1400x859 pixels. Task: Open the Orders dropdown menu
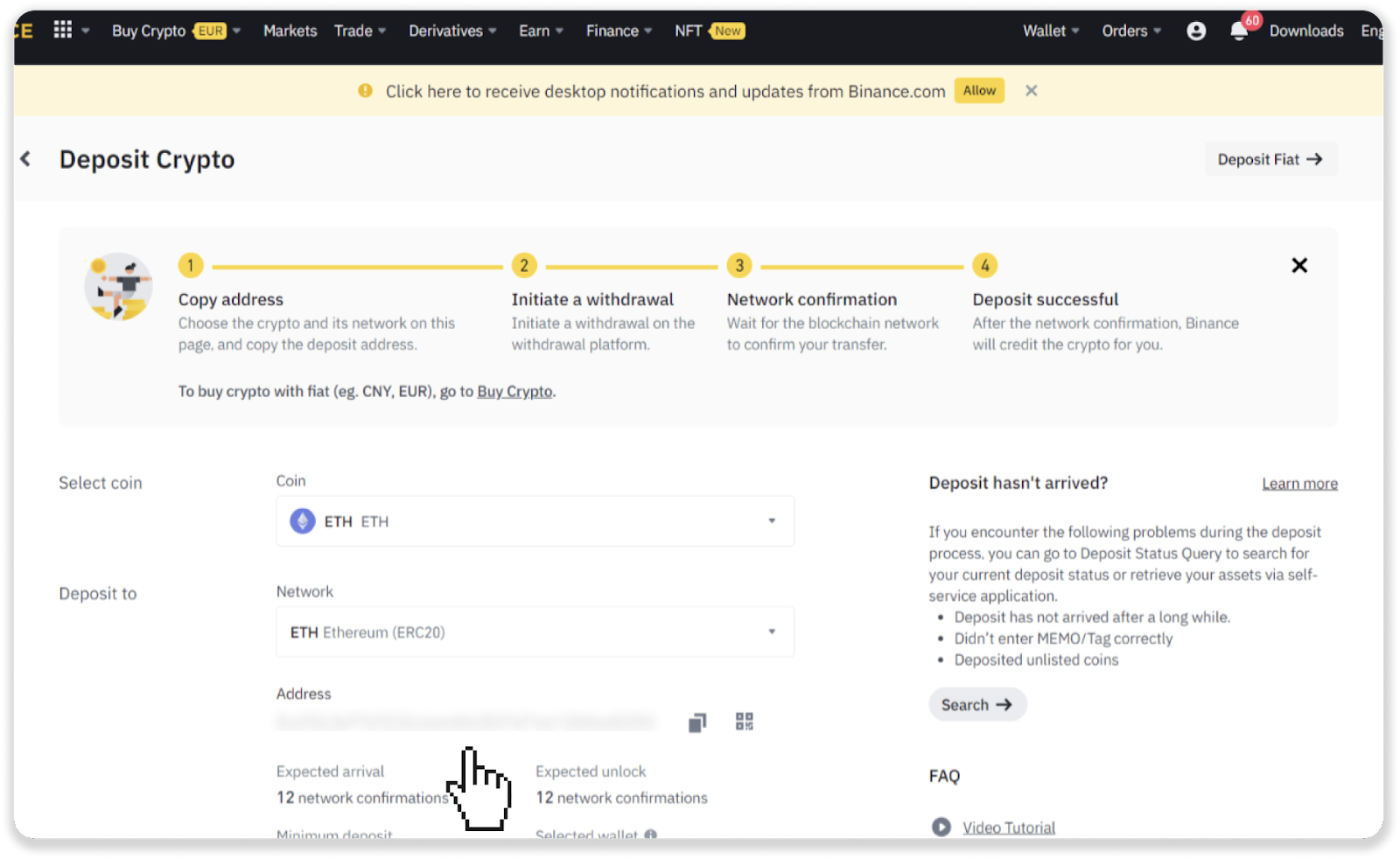1130,31
